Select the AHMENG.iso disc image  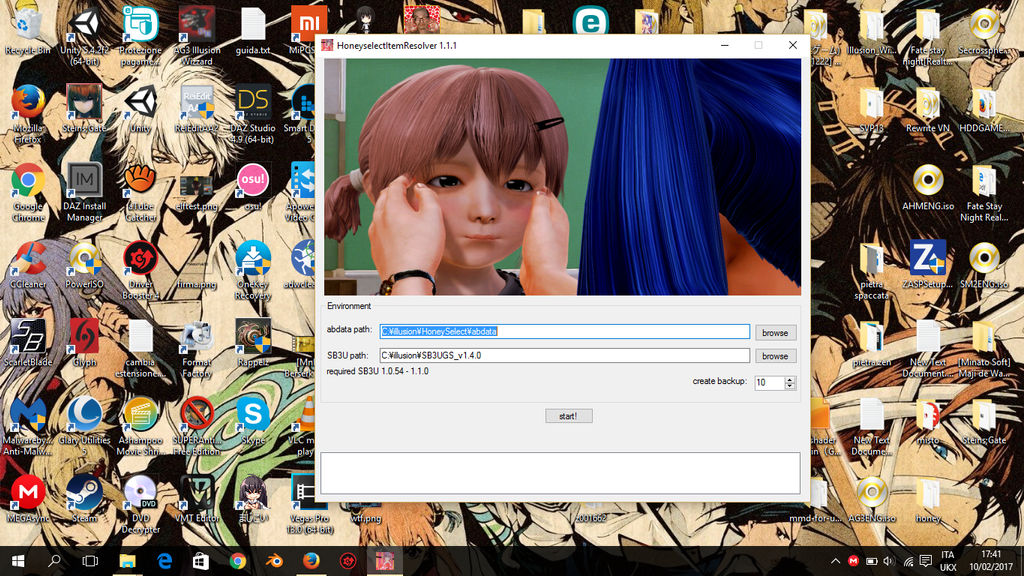(928, 187)
